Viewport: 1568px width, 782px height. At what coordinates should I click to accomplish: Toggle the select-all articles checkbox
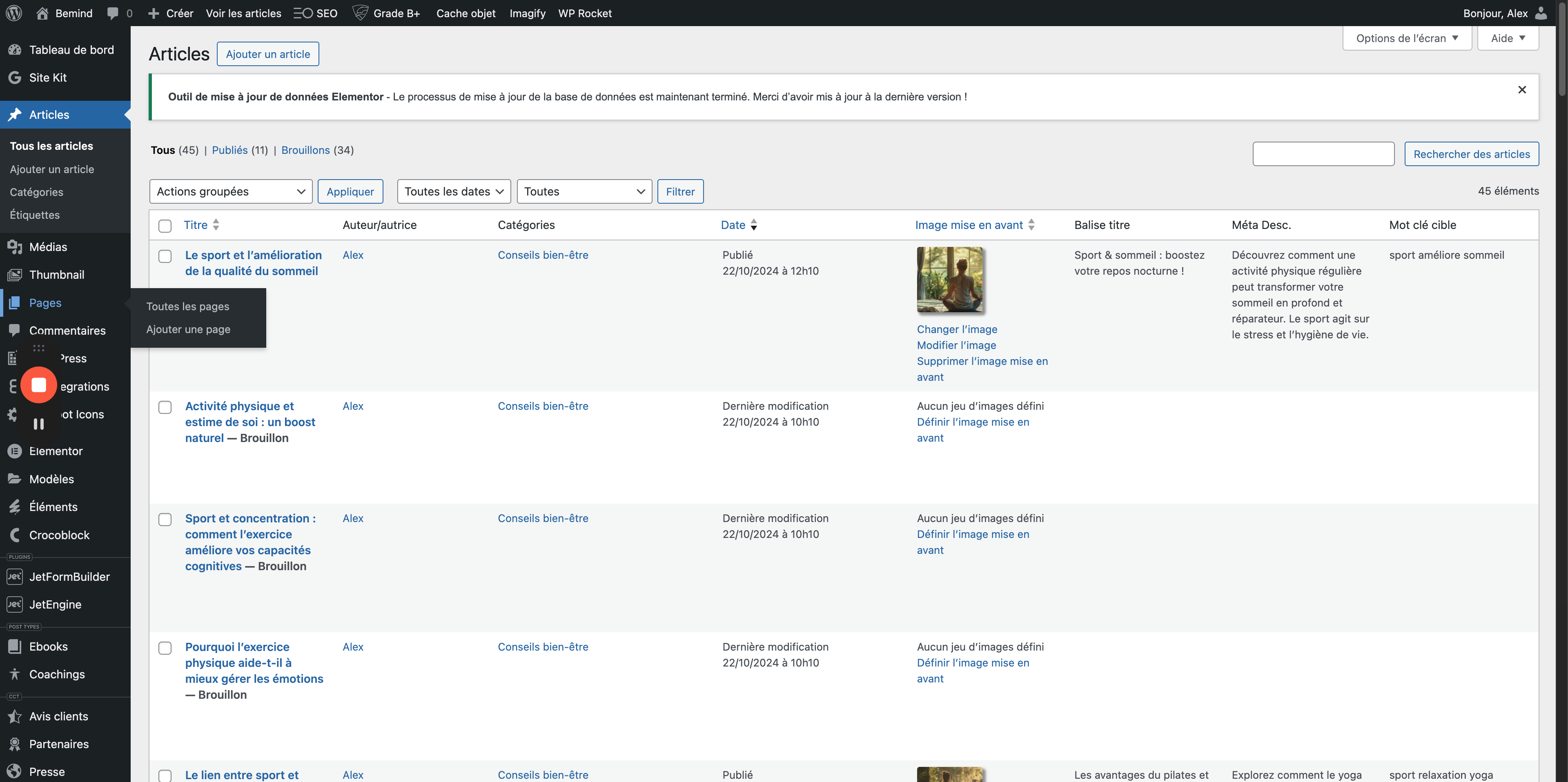click(x=165, y=226)
